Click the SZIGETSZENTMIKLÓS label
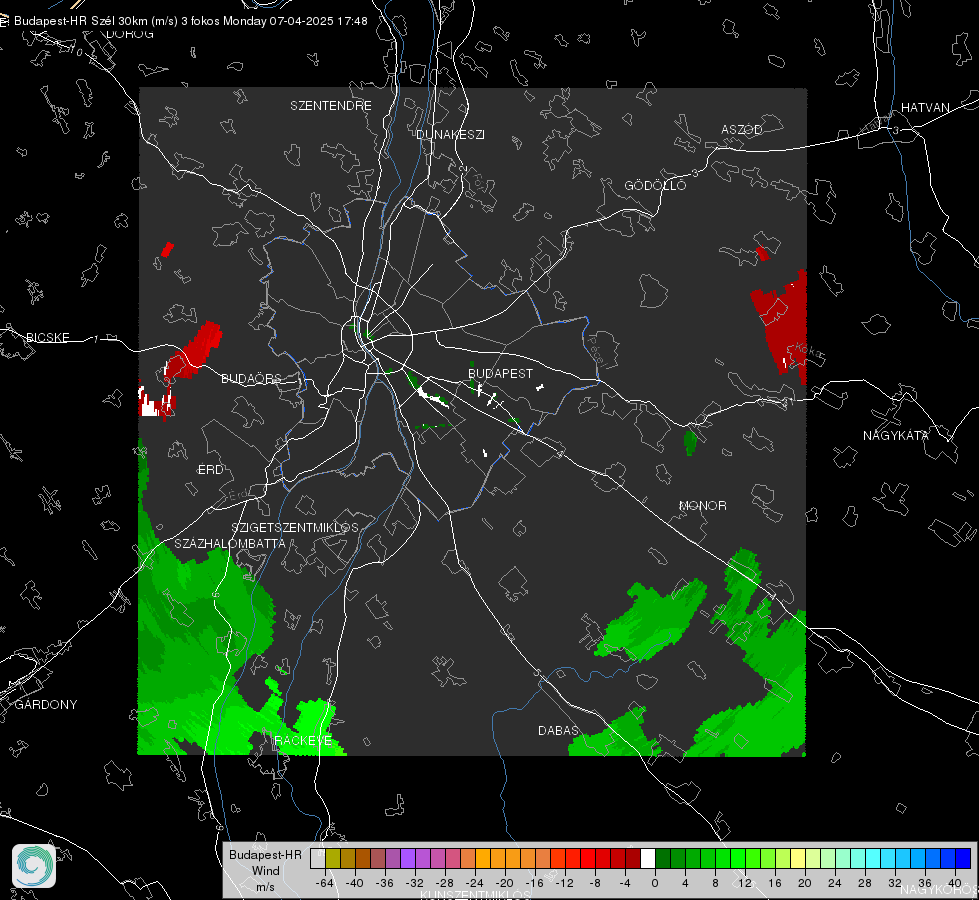The height and width of the screenshot is (900, 979). pyautogui.click(x=295, y=528)
